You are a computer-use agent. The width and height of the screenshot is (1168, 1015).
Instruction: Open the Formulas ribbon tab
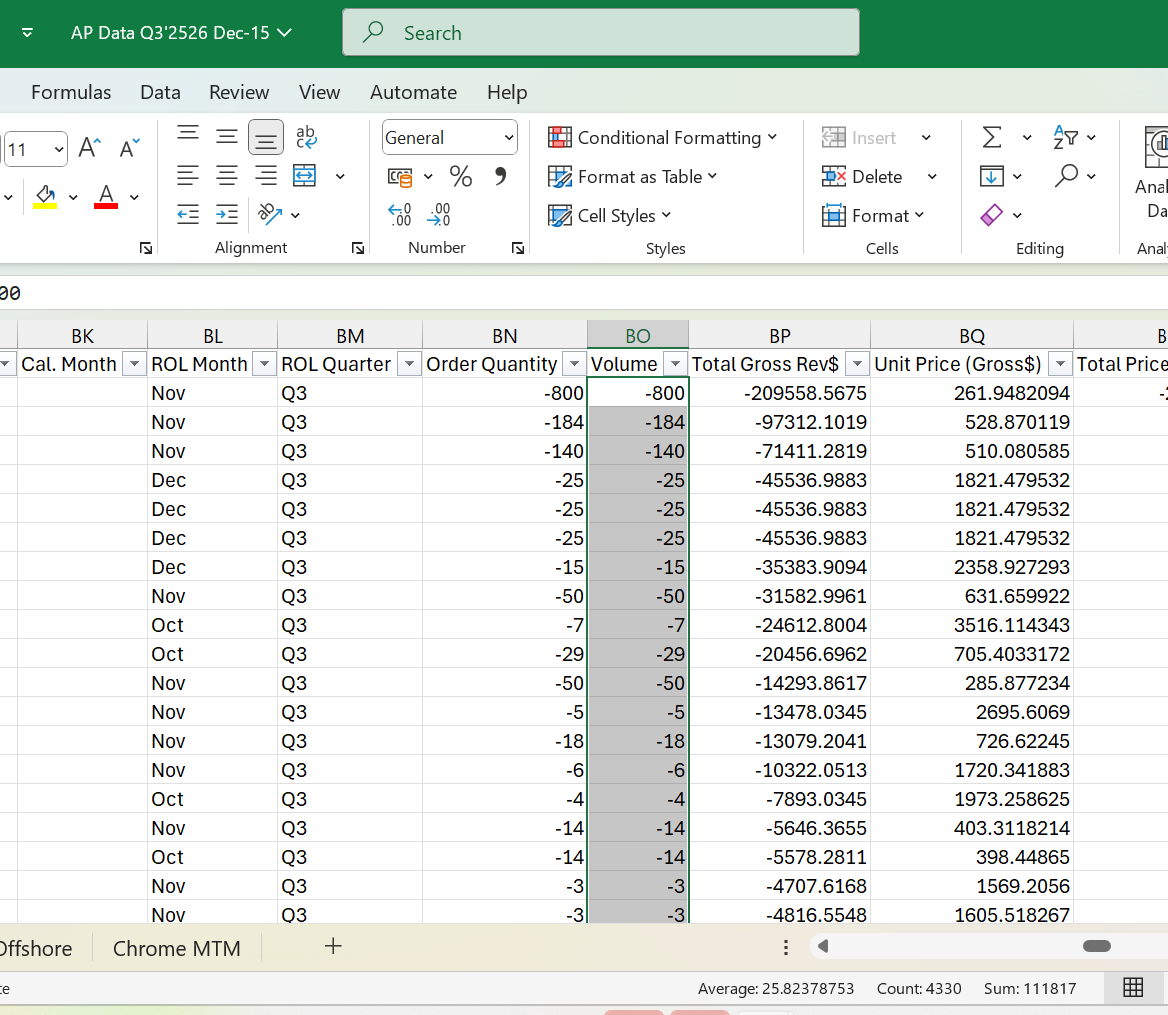coord(71,92)
